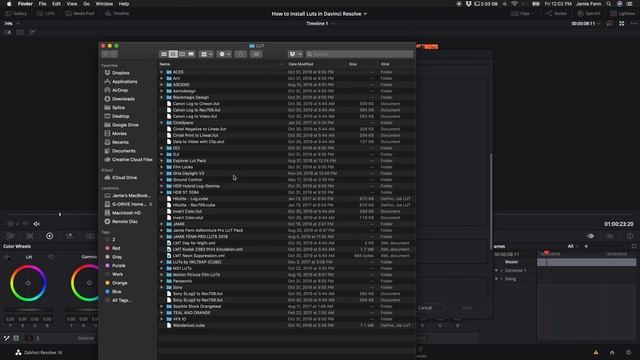This screenshot has width=640, height=360.
Task: Expand the Blackmagic Design folder
Action: (x=162, y=97)
